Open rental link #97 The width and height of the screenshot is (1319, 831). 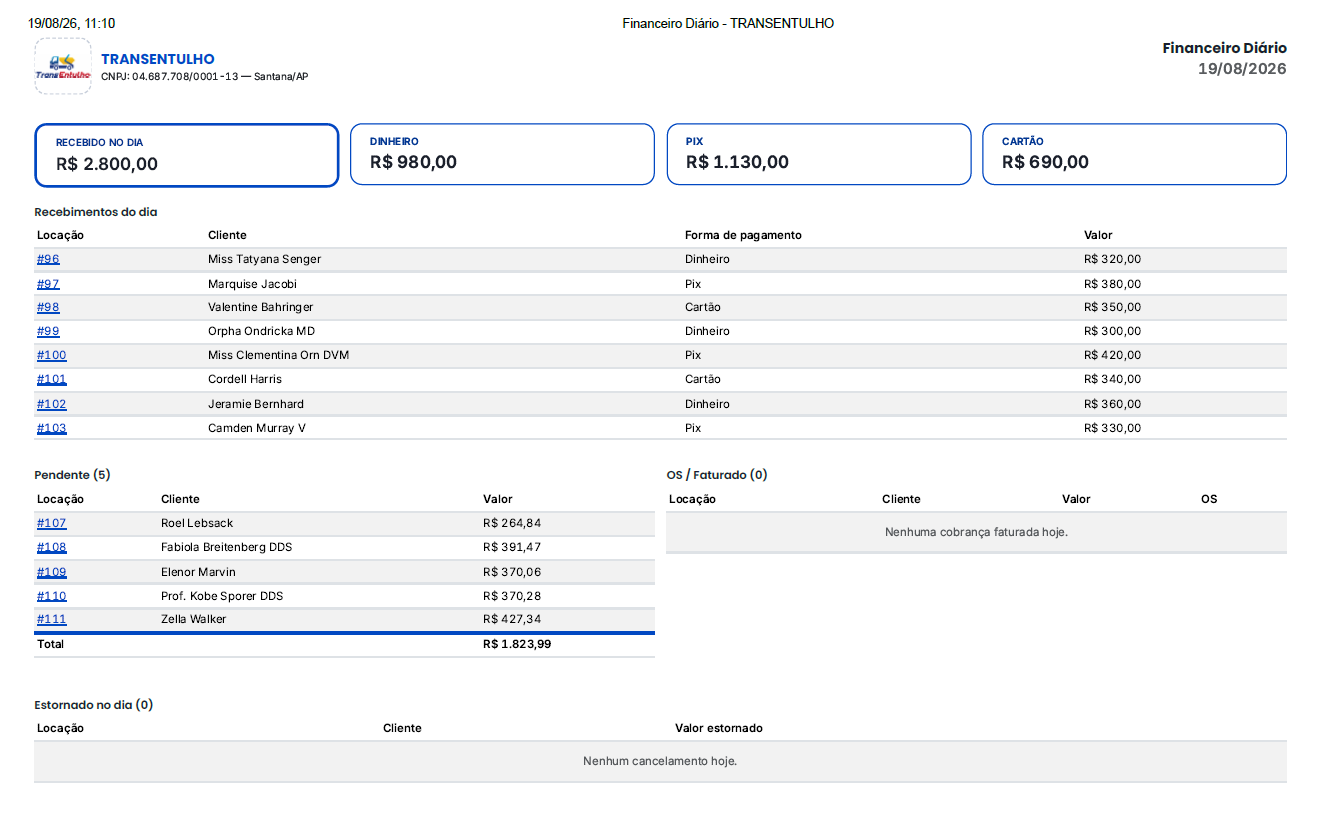[48, 284]
